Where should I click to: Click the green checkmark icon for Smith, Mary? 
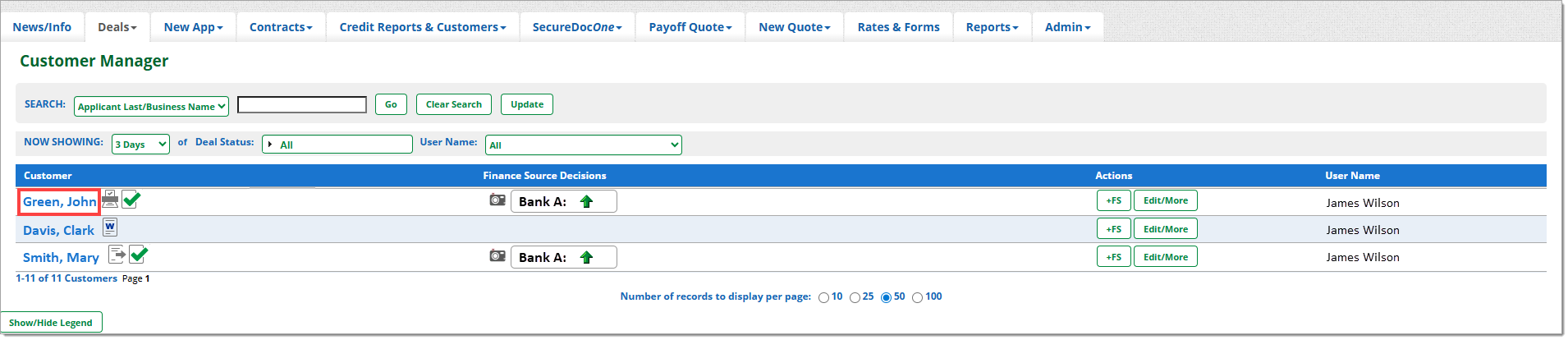click(x=139, y=255)
